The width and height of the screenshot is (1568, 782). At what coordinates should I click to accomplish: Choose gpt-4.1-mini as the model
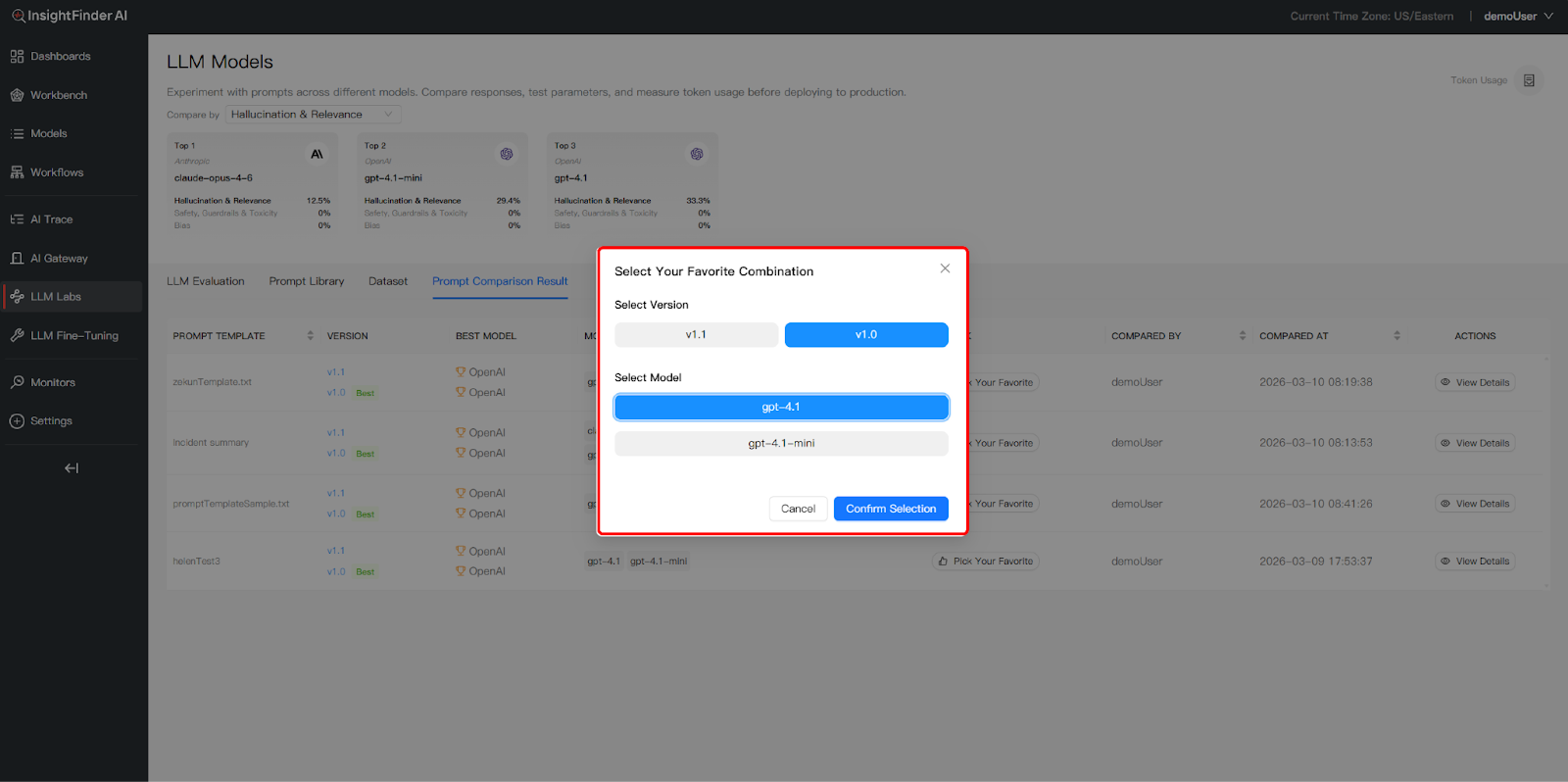click(x=781, y=444)
